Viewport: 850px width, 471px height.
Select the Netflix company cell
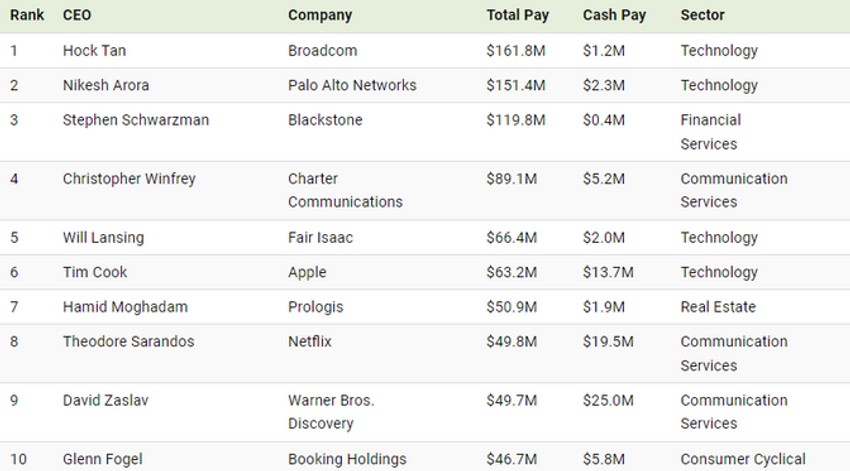(x=310, y=342)
